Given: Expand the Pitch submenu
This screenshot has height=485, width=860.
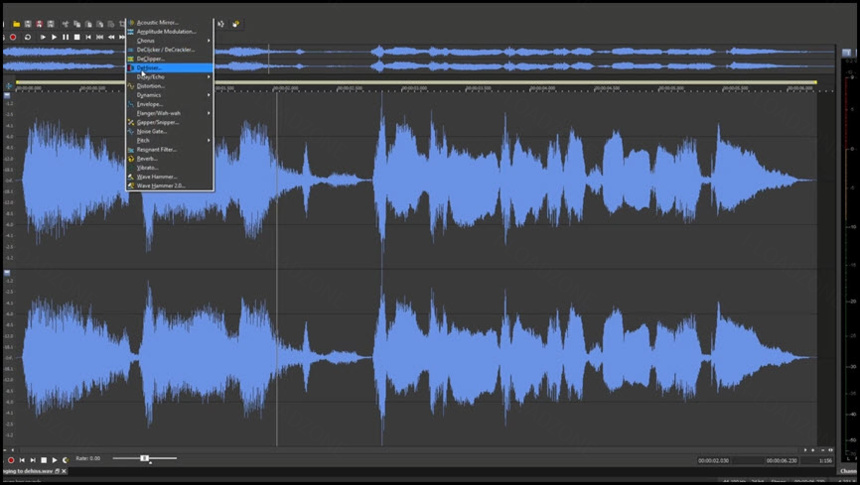Looking at the screenshot, I should click(170, 140).
